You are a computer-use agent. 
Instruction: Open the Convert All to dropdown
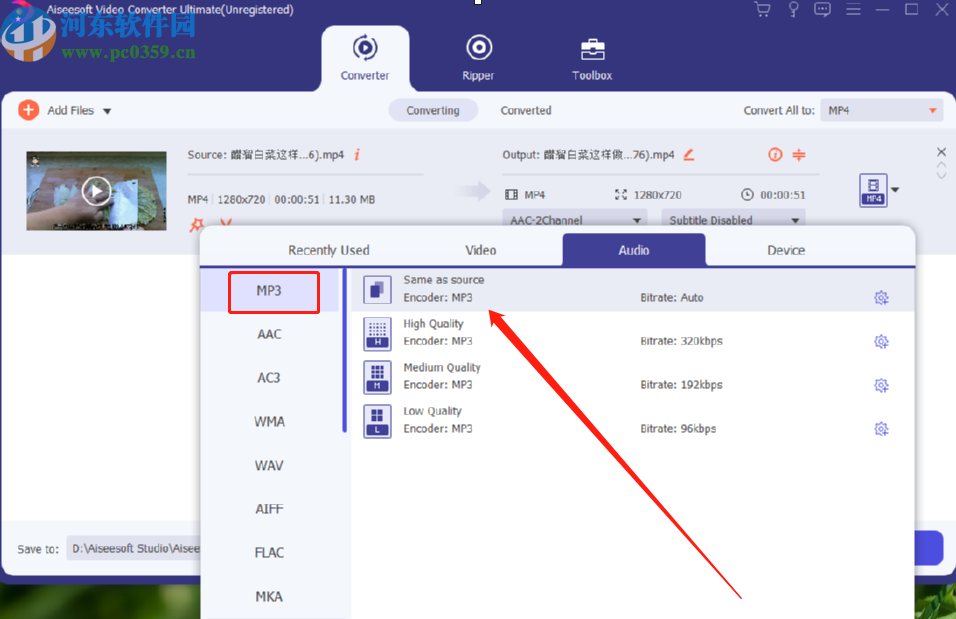point(881,110)
